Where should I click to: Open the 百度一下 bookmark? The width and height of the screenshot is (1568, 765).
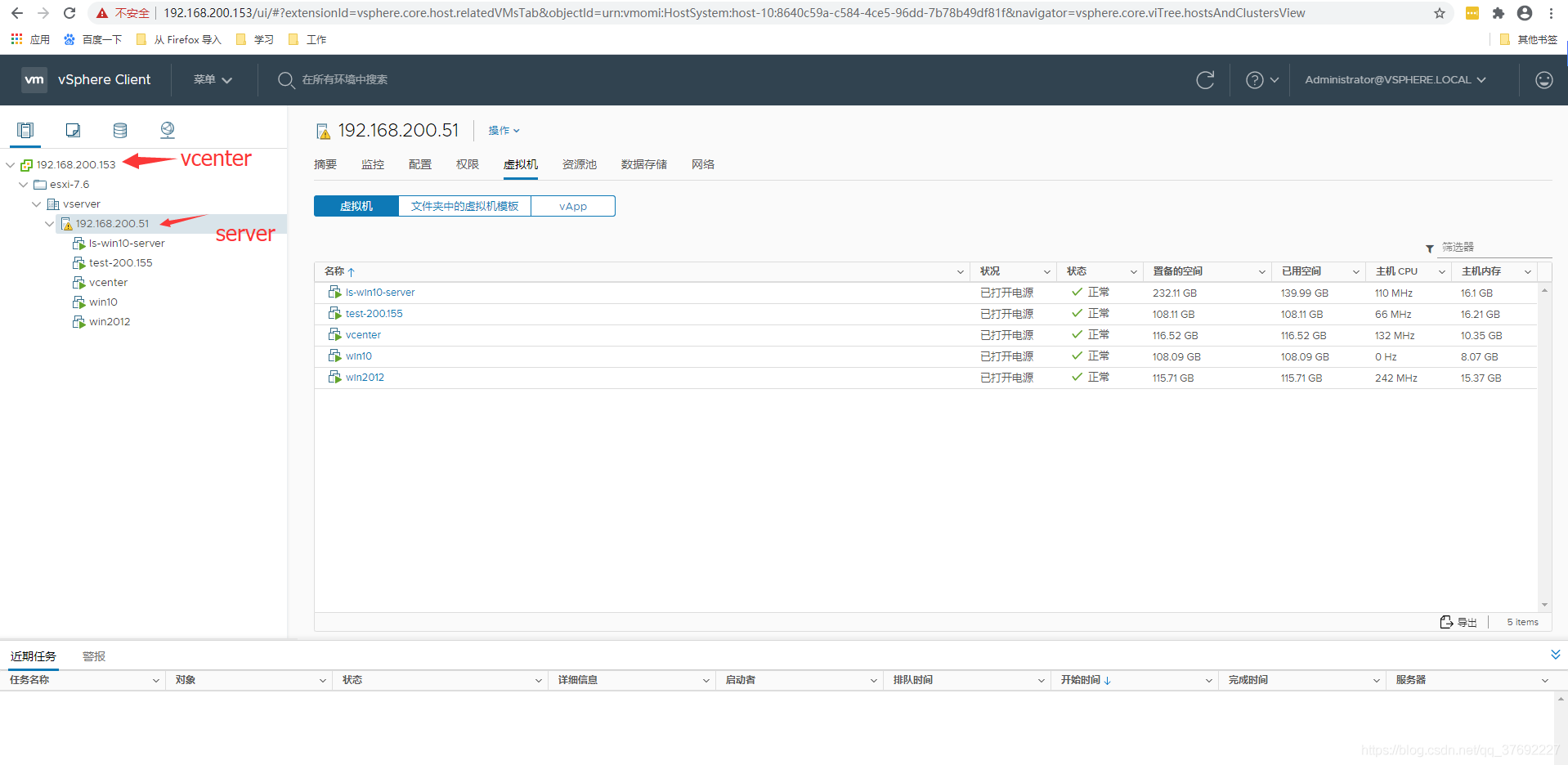point(93,39)
